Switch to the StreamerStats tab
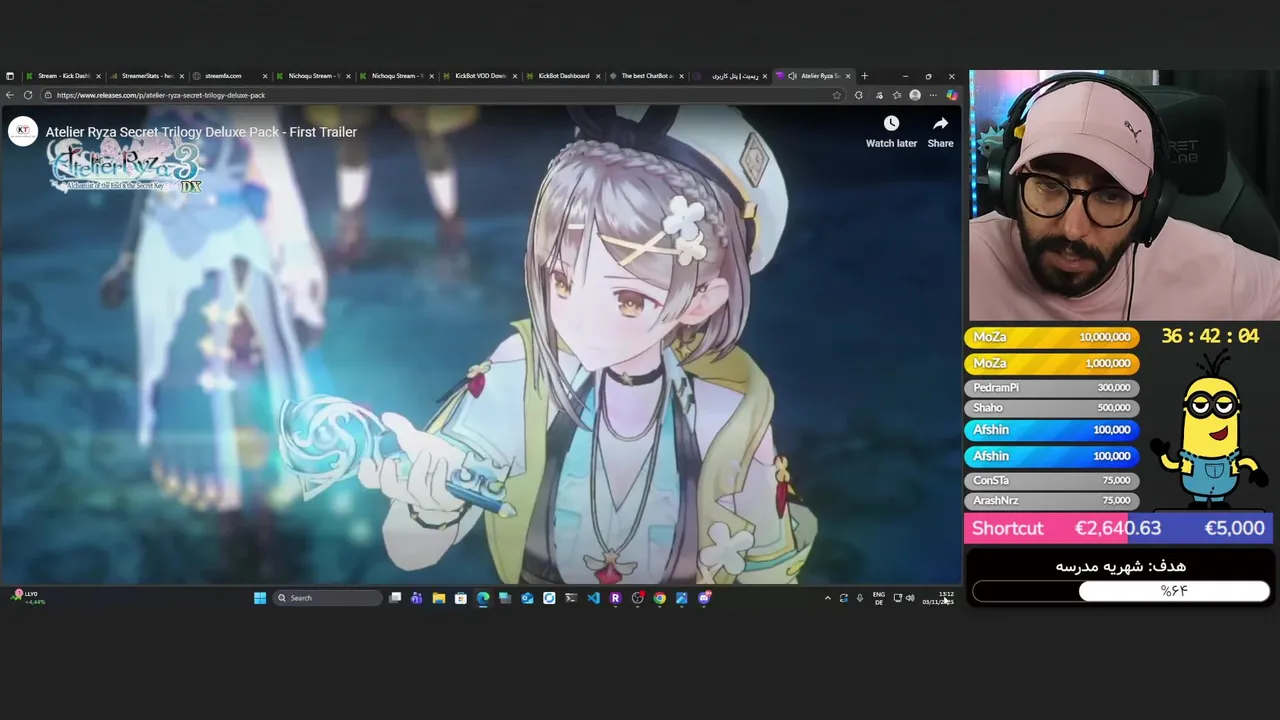 pyautogui.click(x=147, y=76)
